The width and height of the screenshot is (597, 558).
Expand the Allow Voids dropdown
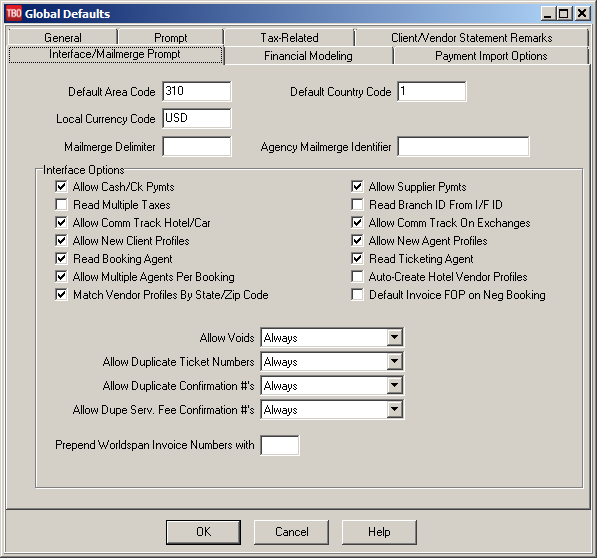[x=395, y=337]
